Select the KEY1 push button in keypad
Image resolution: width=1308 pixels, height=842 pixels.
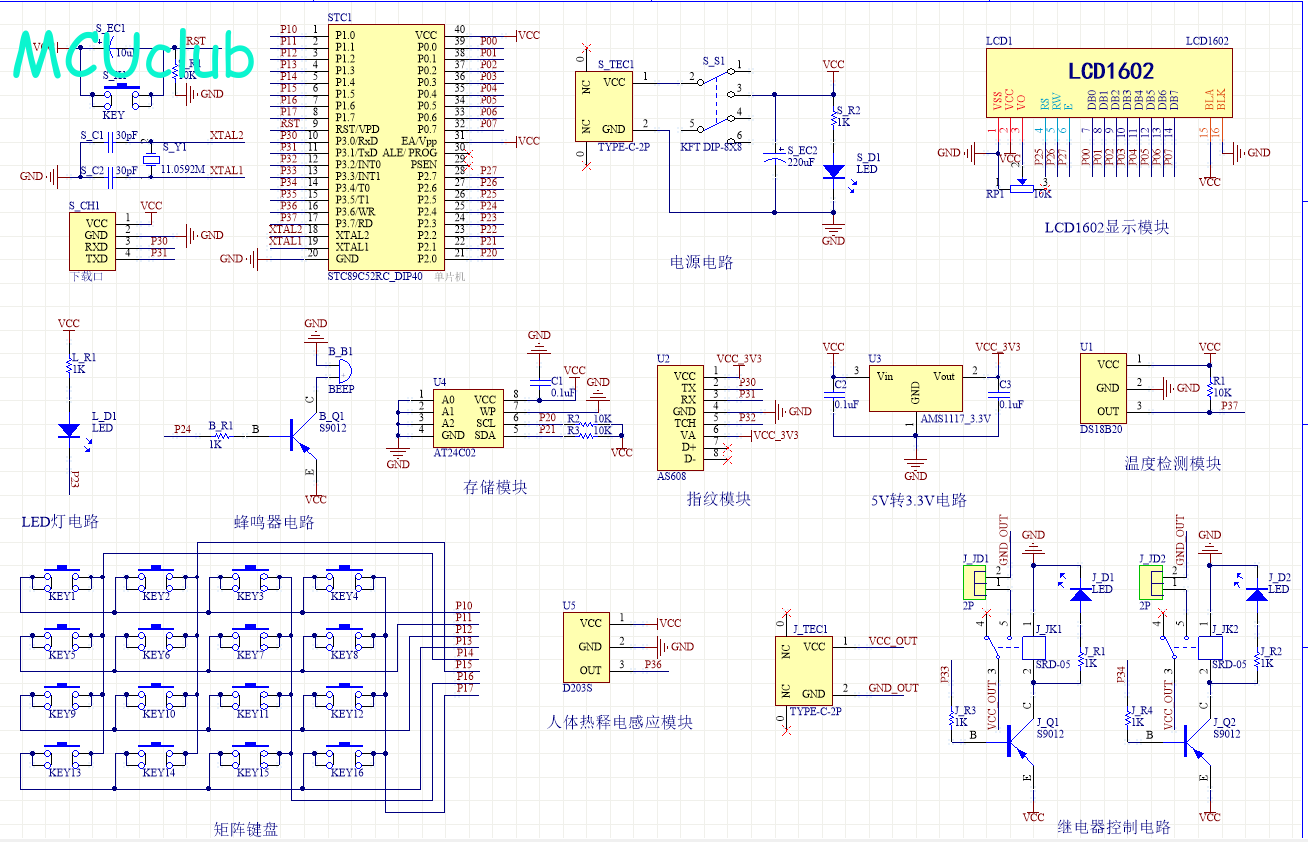[62, 583]
